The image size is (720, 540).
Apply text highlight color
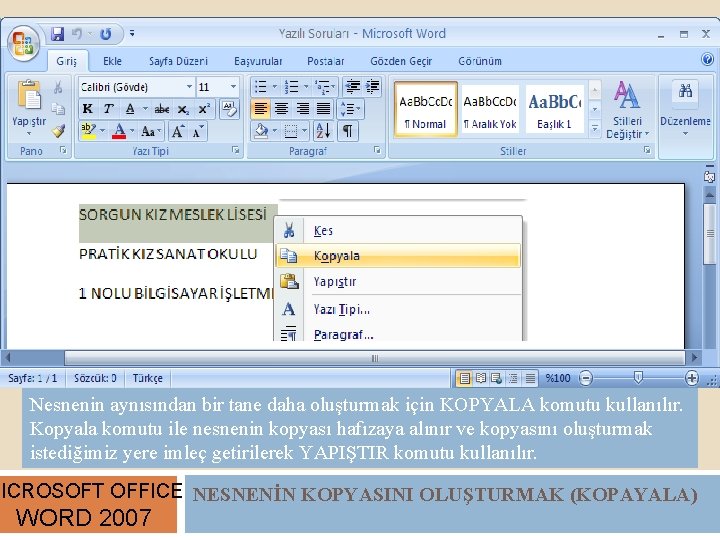[88, 131]
